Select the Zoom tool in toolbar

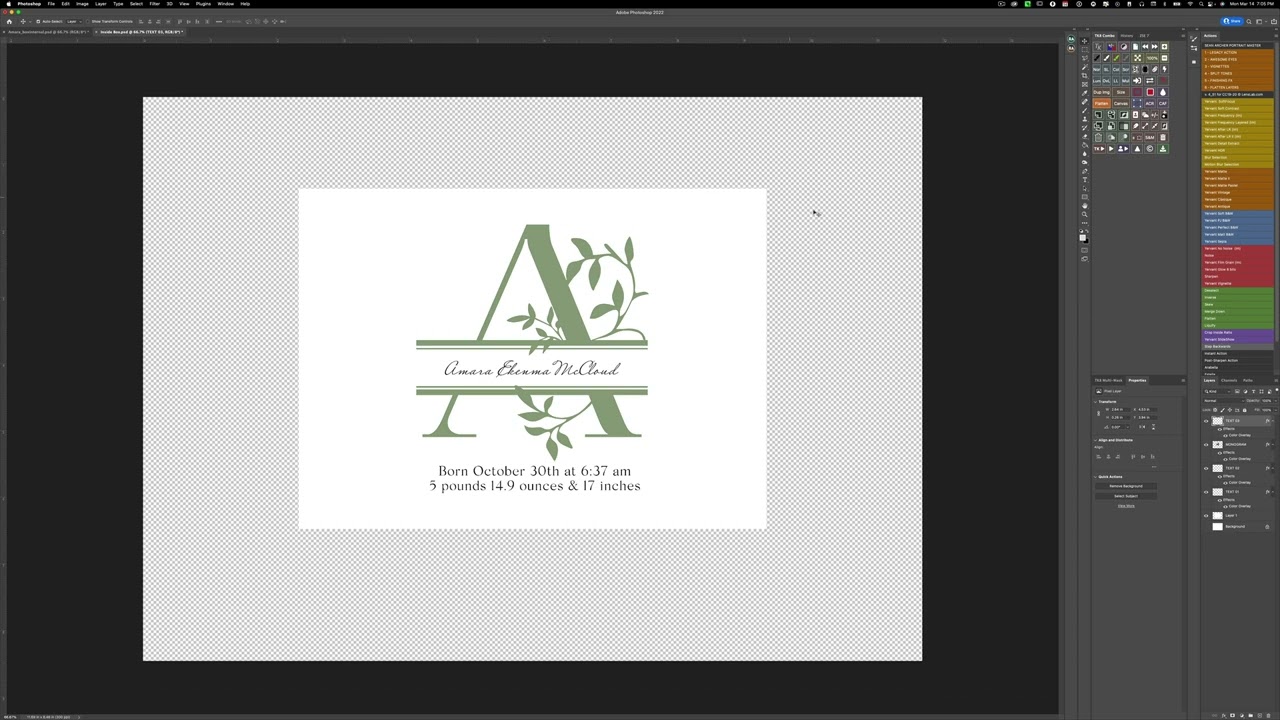(1084, 214)
